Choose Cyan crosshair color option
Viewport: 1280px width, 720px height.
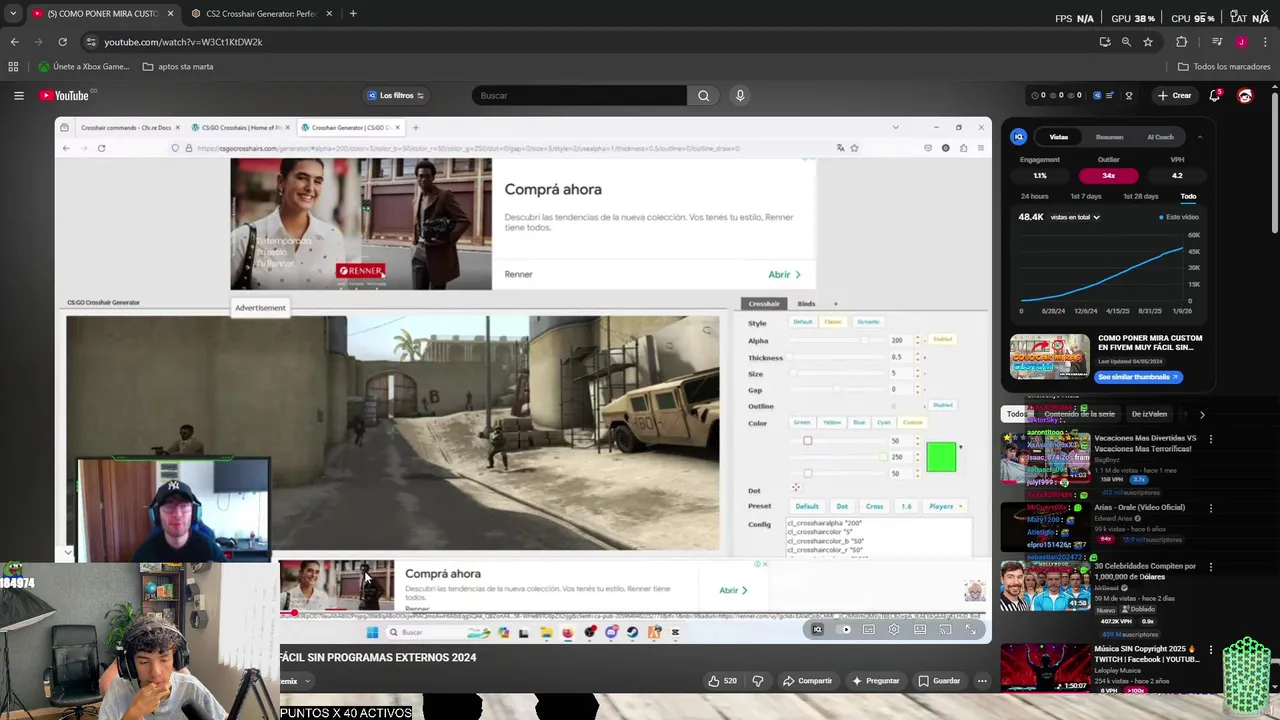pyautogui.click(x=884, y=423)
